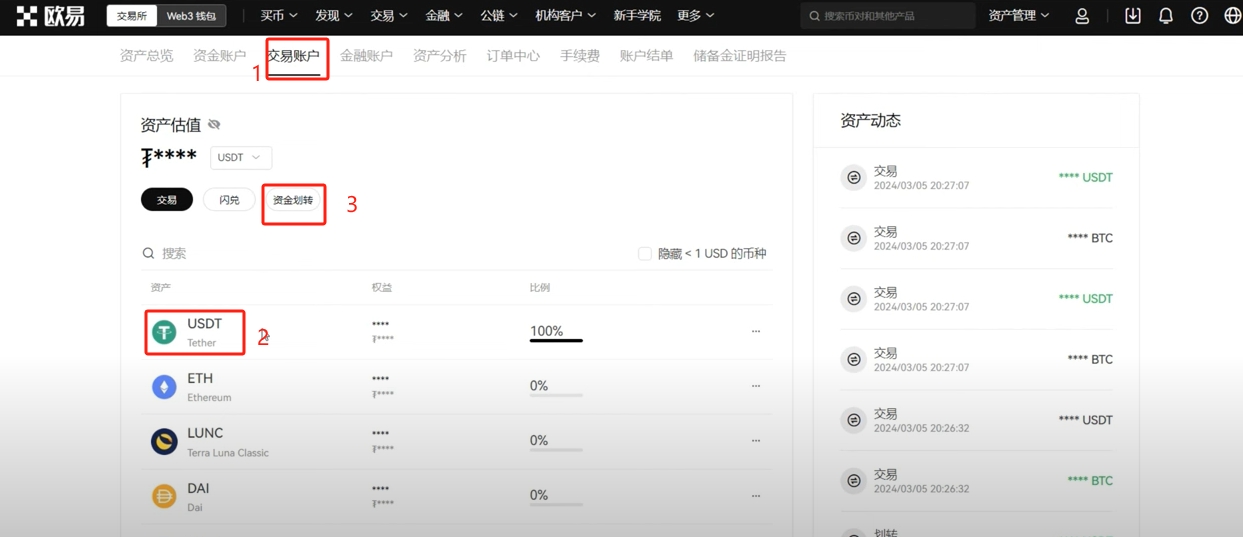Expand the 资产管理 dropdown
1243x537 pixels.
(1019, 16)
